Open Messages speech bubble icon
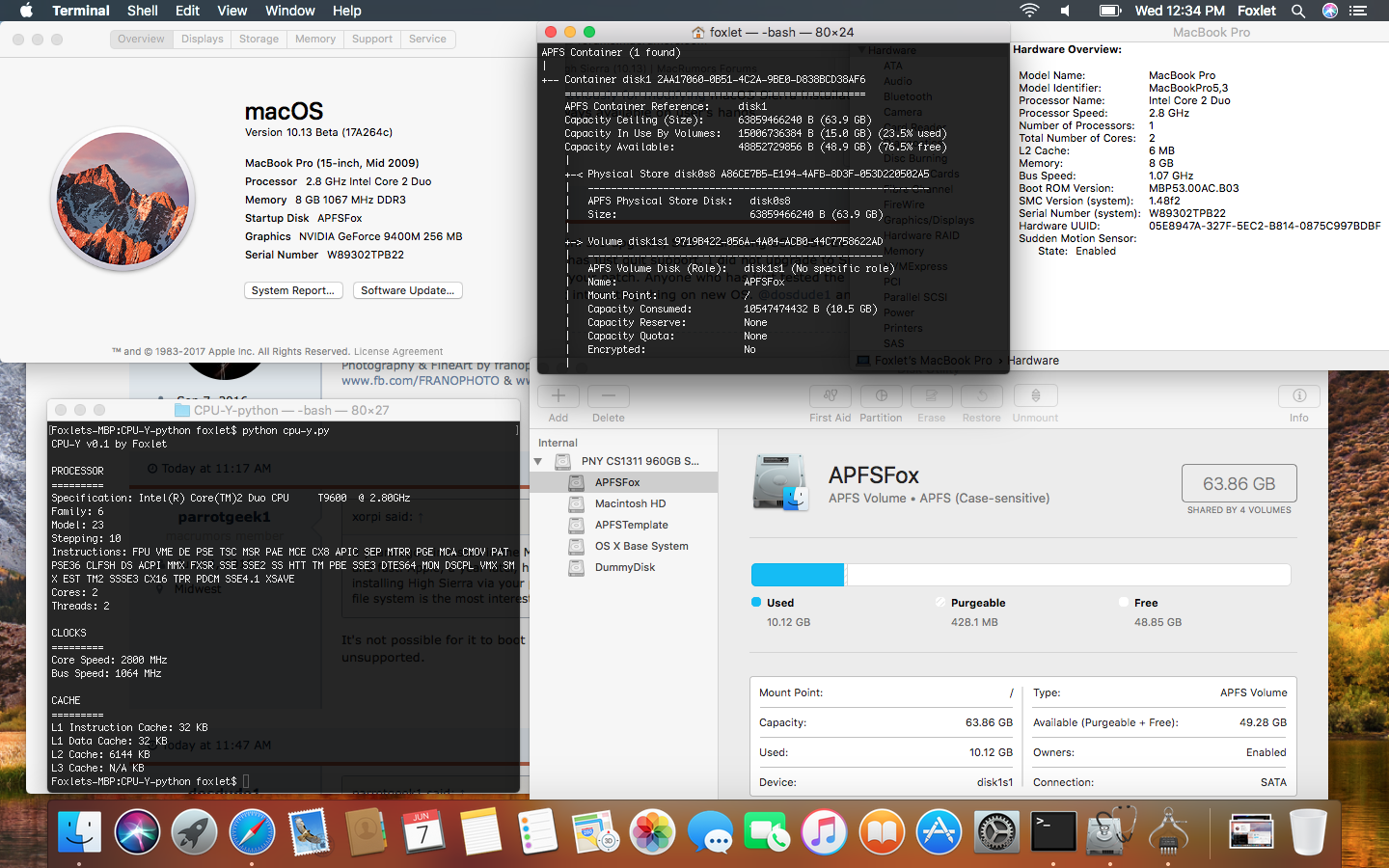This screenshot has width=1389, height=868. point(711,831)
